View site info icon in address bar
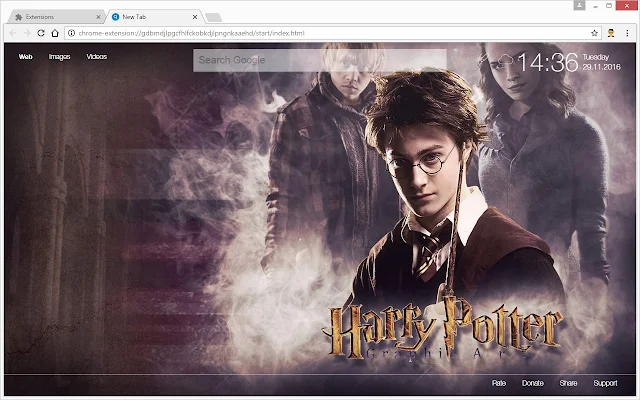Image resolution: width=640 pixels, height=400 pixels. 71,33
